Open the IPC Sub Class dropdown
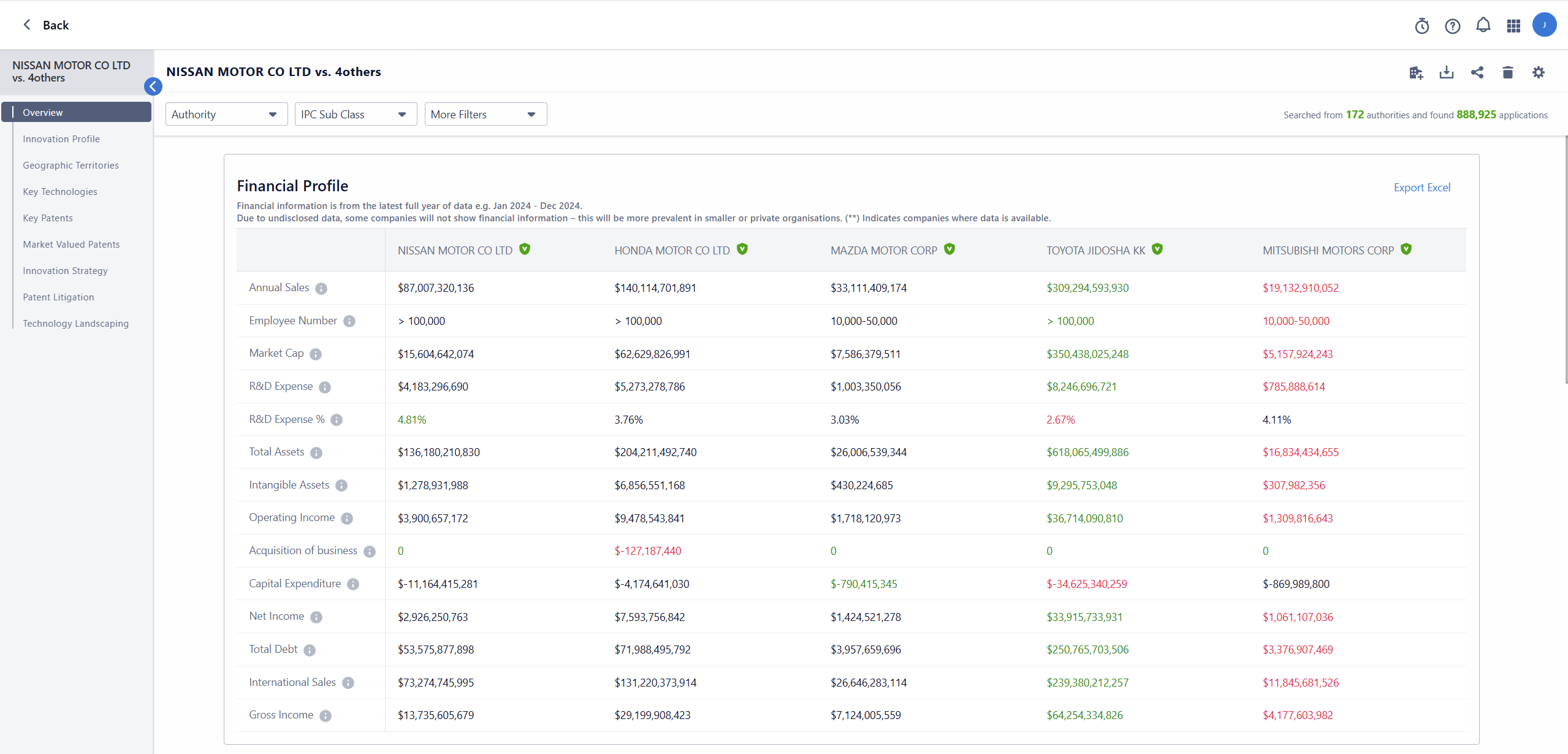 point(356,115)
